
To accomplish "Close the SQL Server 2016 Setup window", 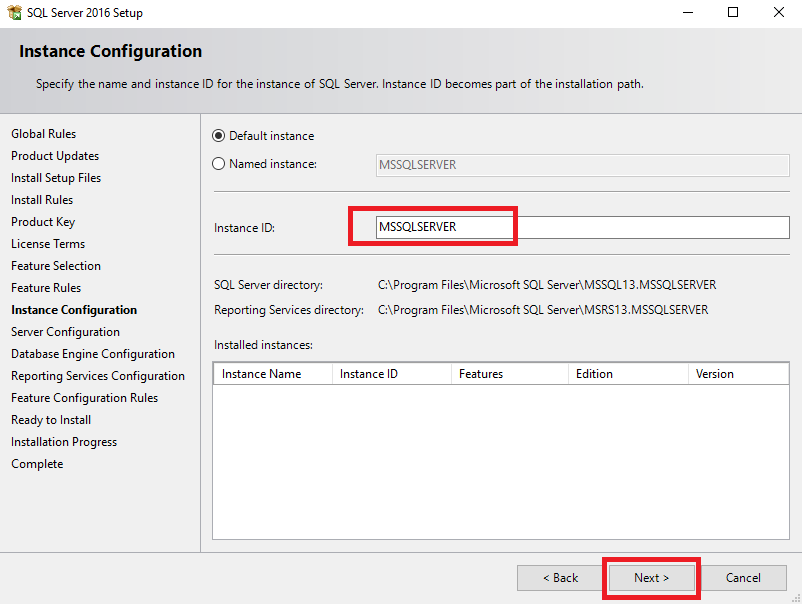I will pyautogui.click(x=778, y=12).
